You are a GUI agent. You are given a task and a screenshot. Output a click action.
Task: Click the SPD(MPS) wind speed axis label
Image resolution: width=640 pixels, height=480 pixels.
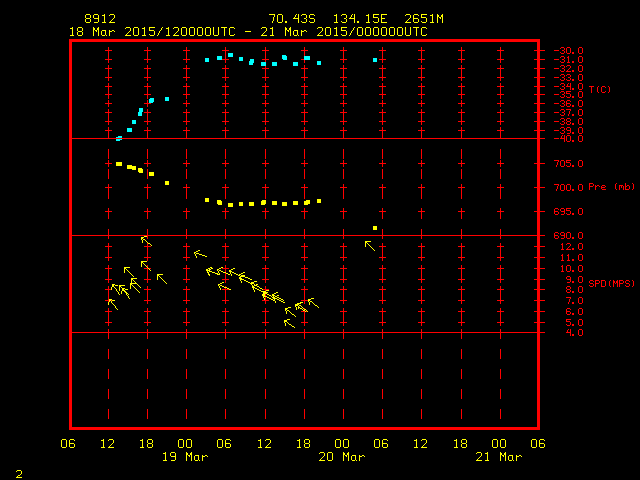click(611, 283)
